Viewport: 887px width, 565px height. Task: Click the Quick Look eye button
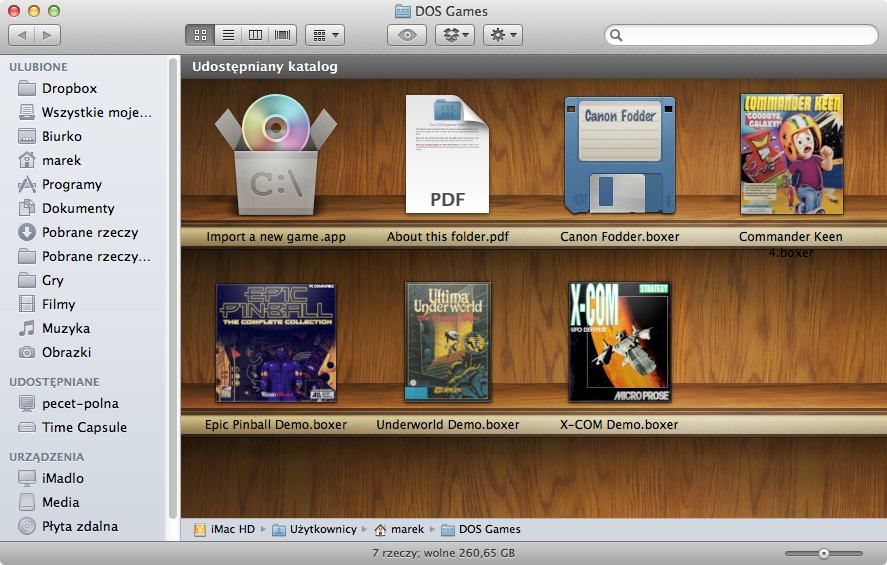point(406,35)
